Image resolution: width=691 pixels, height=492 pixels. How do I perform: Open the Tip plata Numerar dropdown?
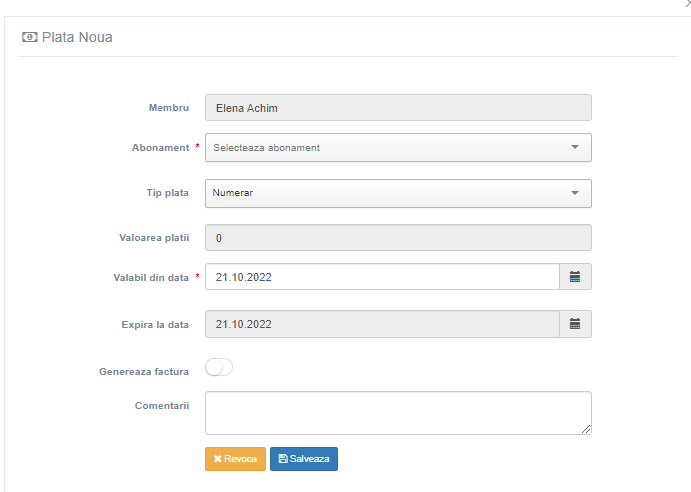398,193
